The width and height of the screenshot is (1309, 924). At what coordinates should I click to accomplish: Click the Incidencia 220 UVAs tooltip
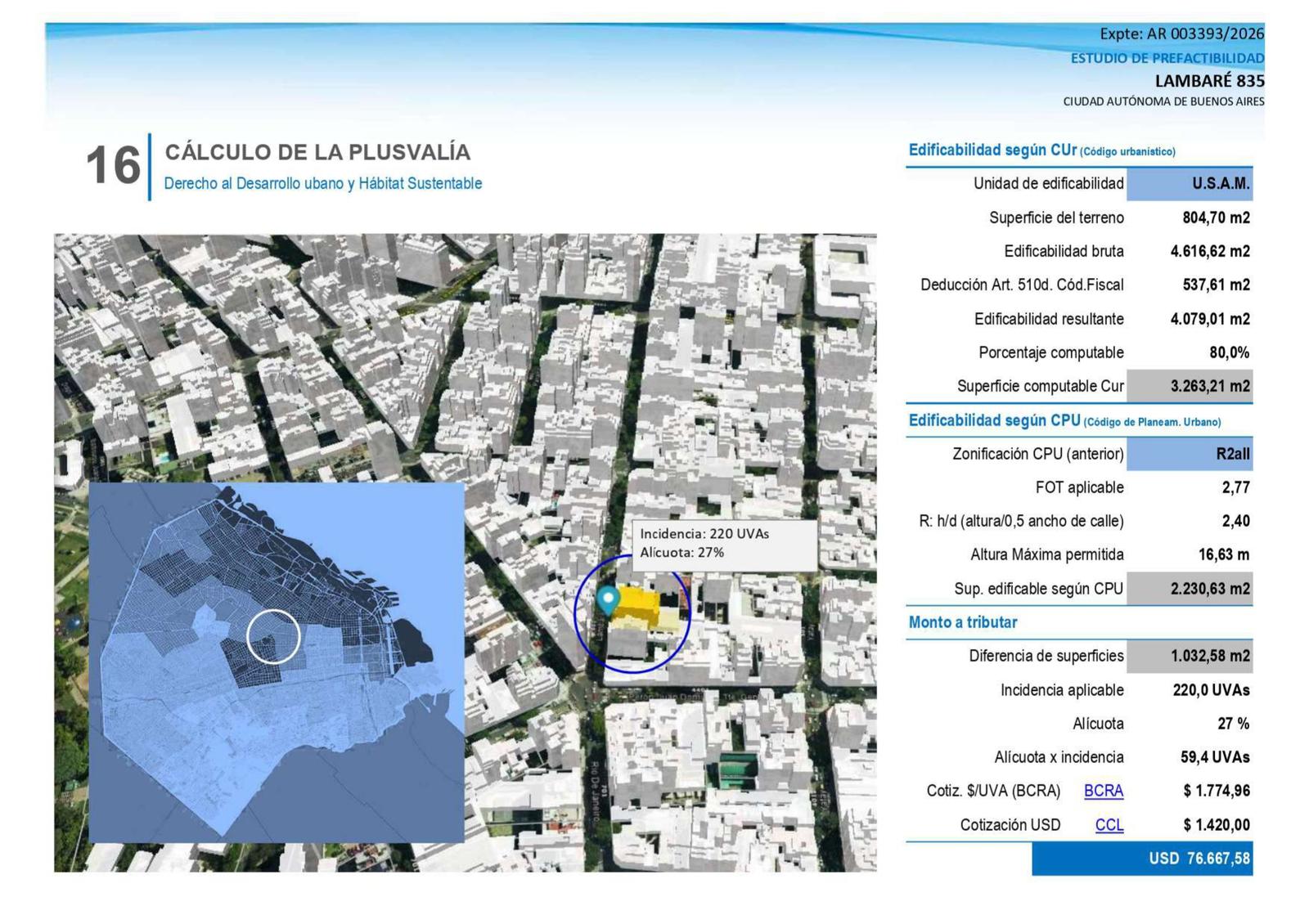click(x=724, y=544)
